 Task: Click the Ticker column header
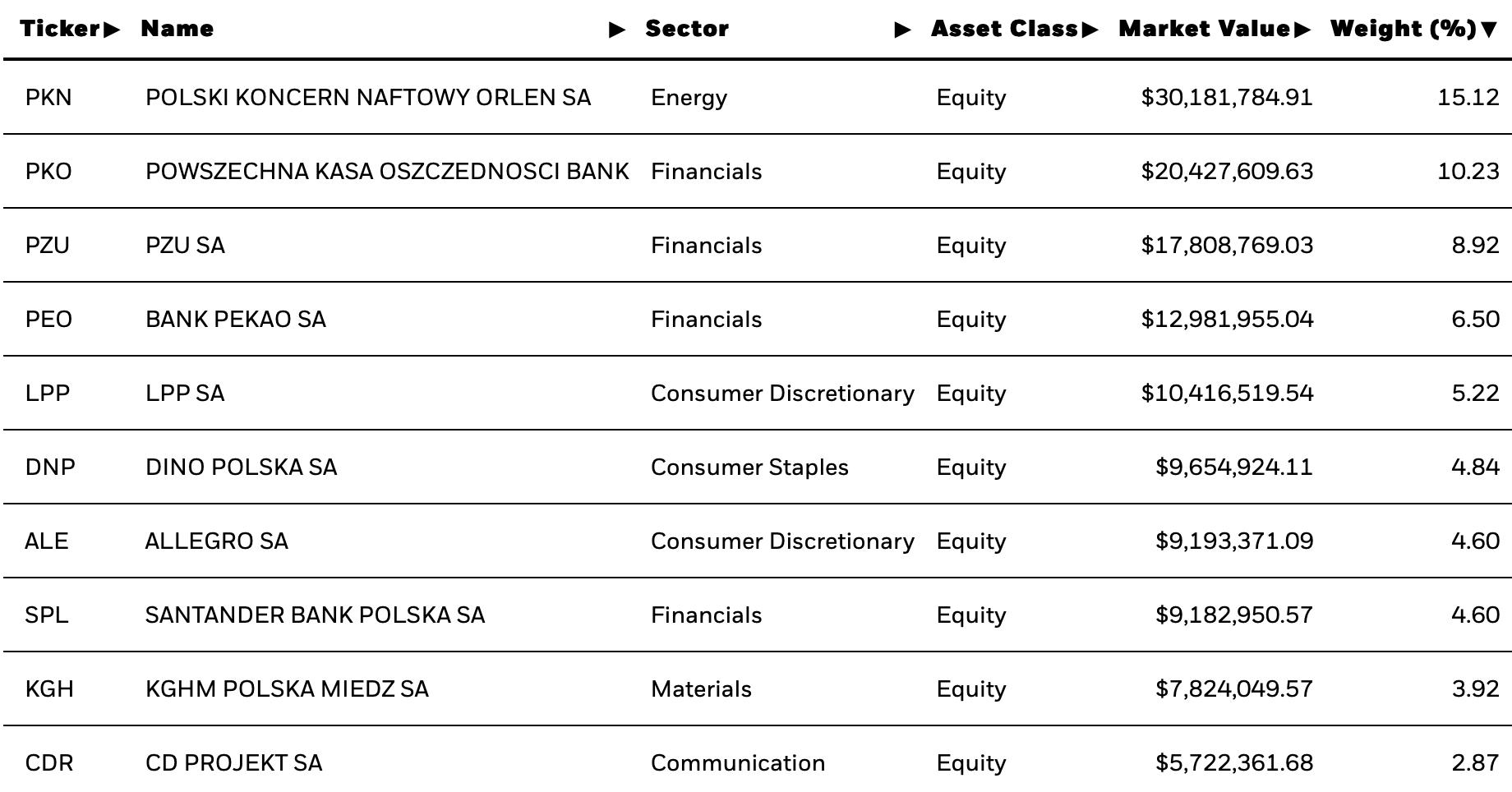pyautogui.click(x=60, y=29)
